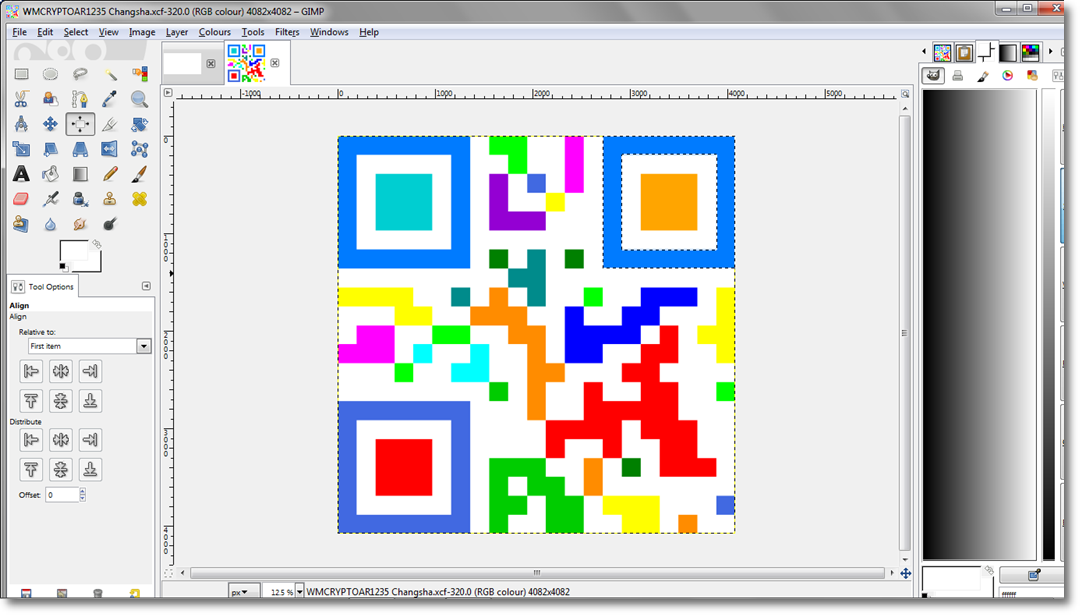Select the Text tool
The image size is (1080, 615).
click(x=21, y=174)
